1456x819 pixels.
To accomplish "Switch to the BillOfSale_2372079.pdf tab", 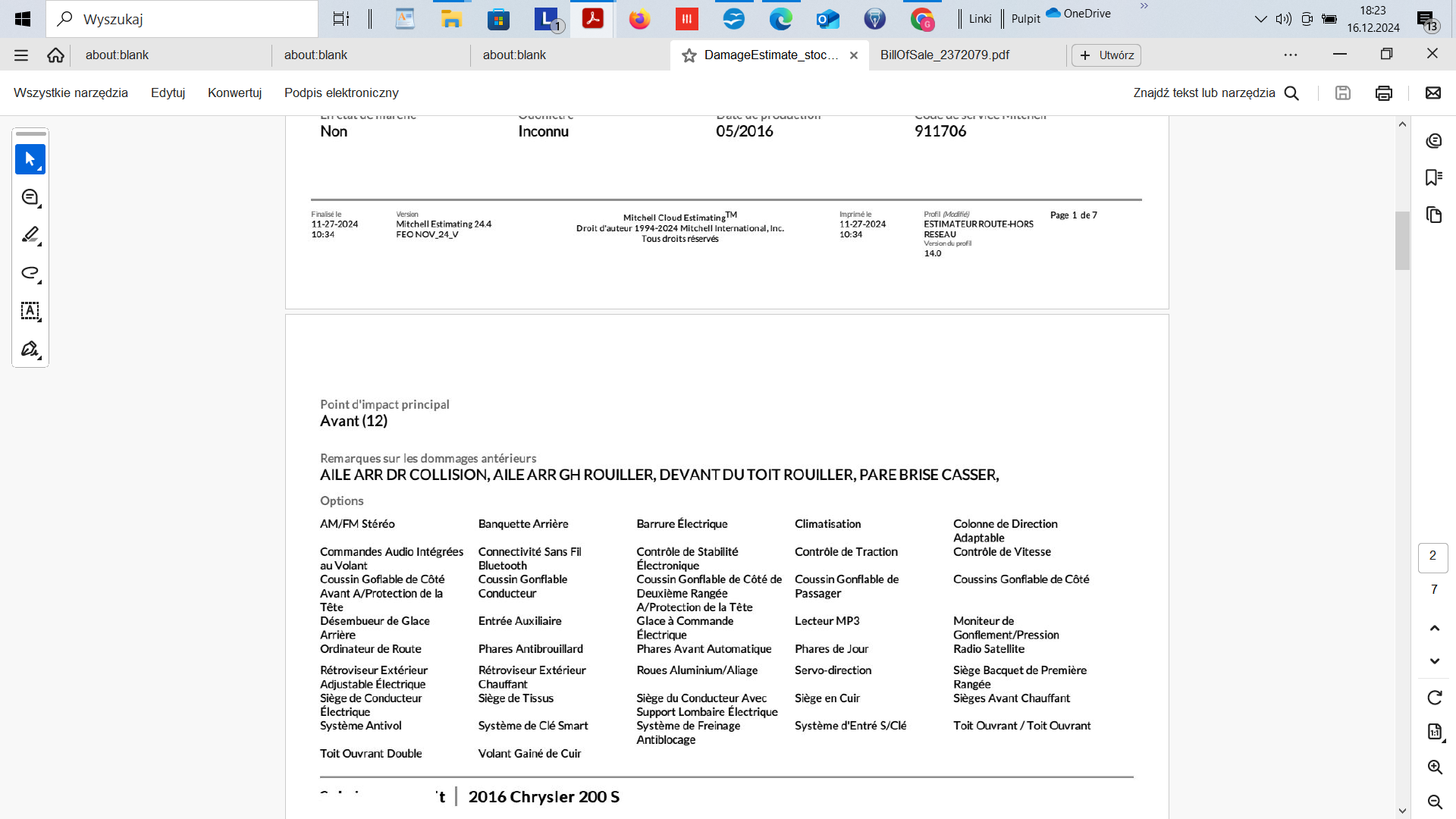I will coord(945,55).
